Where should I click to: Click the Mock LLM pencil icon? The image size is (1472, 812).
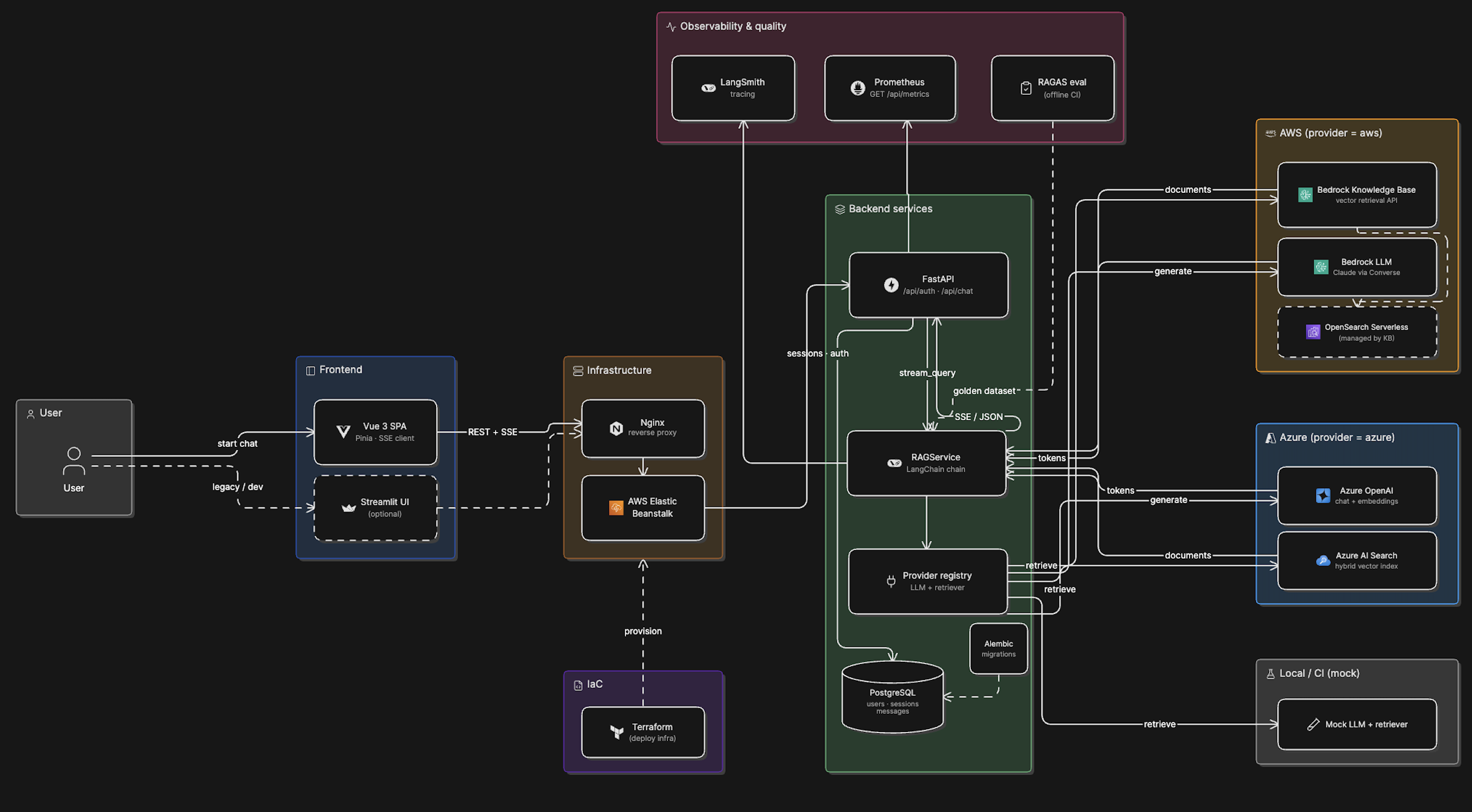(x=1313, y=725)
